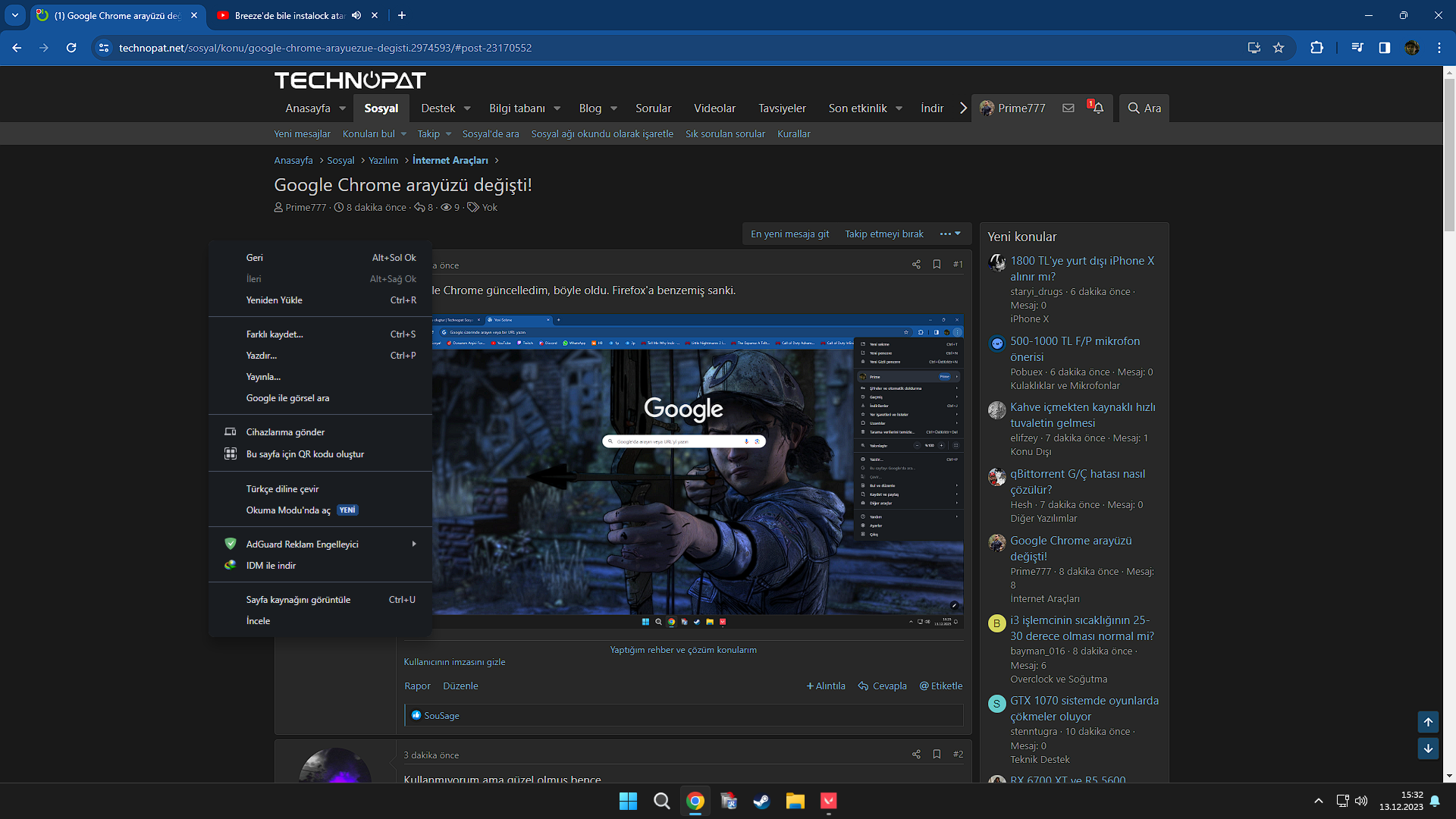Open Chrome side panel icon
Screen dimensions: 1456x819
(1384, 48)
